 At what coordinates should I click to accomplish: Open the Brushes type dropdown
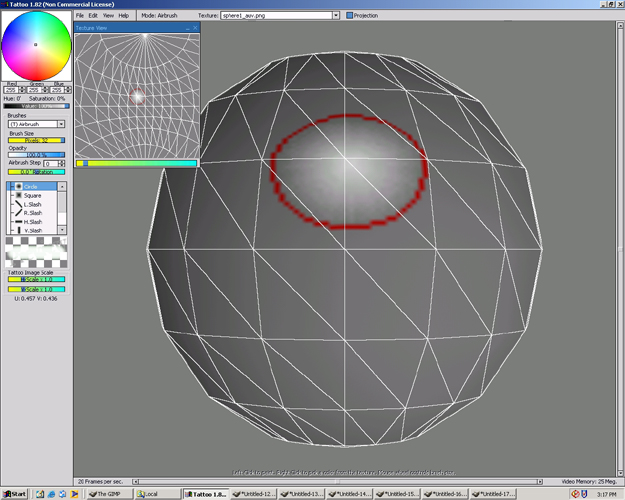pyautogui.click(x=61, y=124)
